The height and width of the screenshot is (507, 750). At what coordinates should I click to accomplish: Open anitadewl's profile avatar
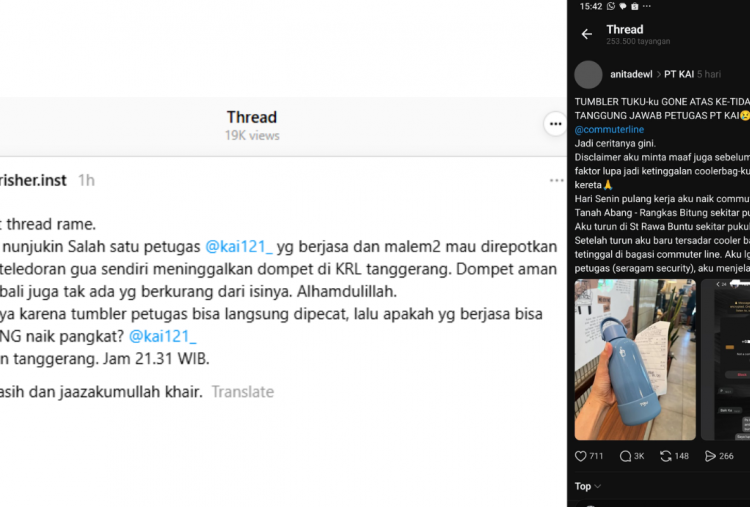tap(588, 75)
